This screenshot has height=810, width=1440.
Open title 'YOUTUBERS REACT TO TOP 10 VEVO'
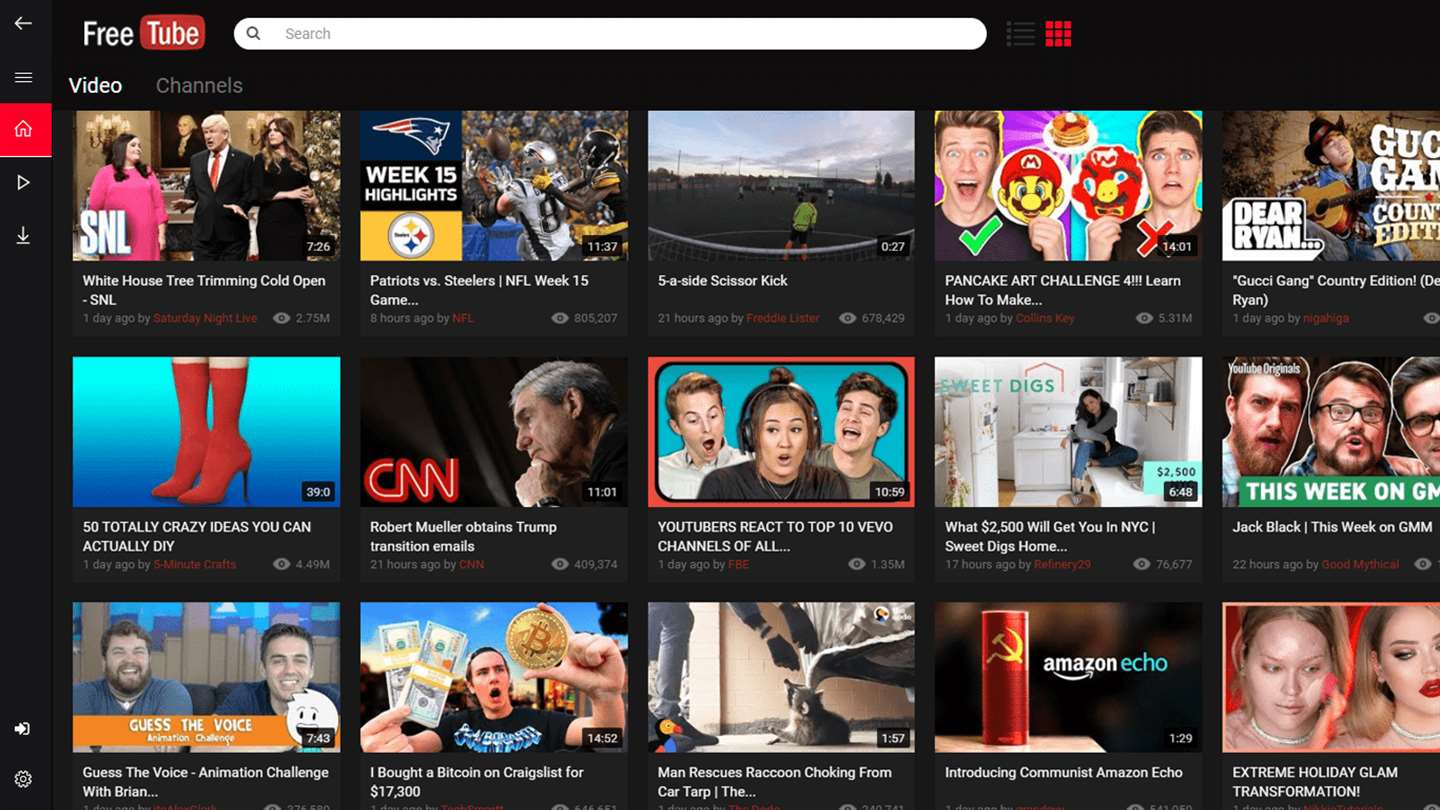775,536
